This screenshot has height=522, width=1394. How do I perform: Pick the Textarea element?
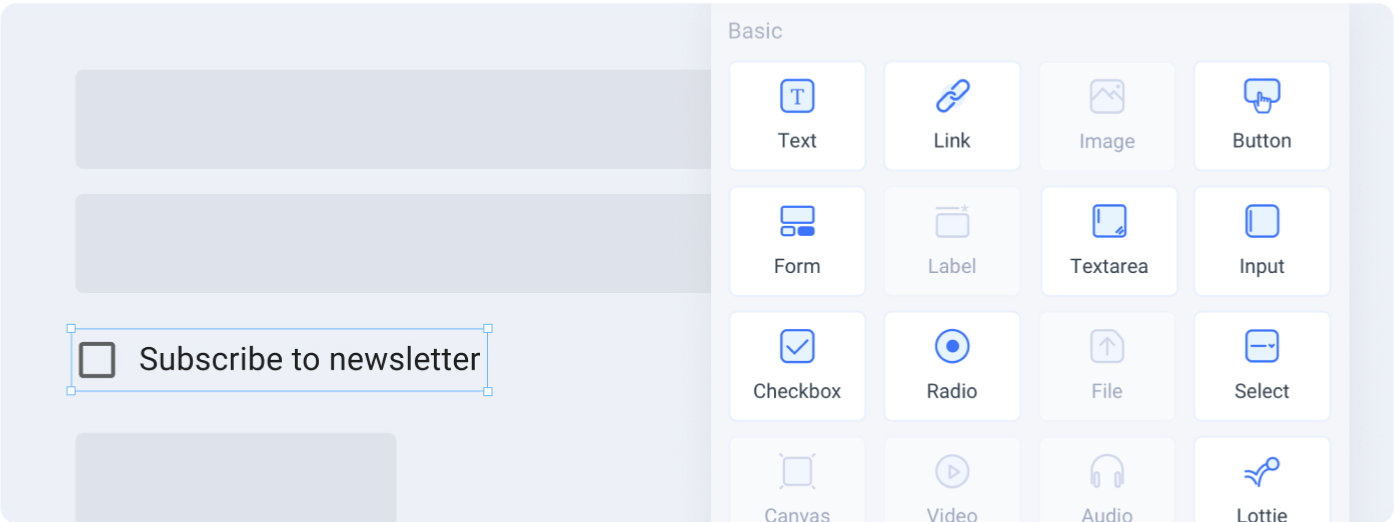tap(1109, 241)
